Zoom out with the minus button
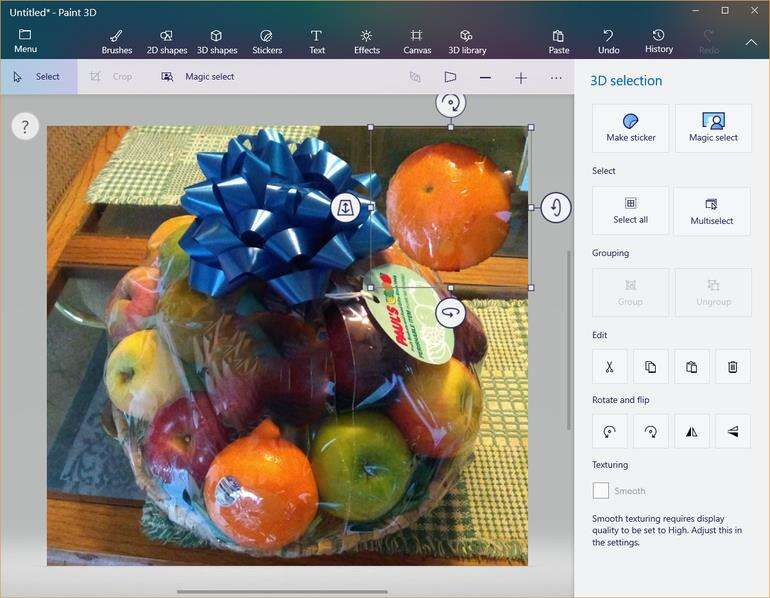 pos(485,78)
